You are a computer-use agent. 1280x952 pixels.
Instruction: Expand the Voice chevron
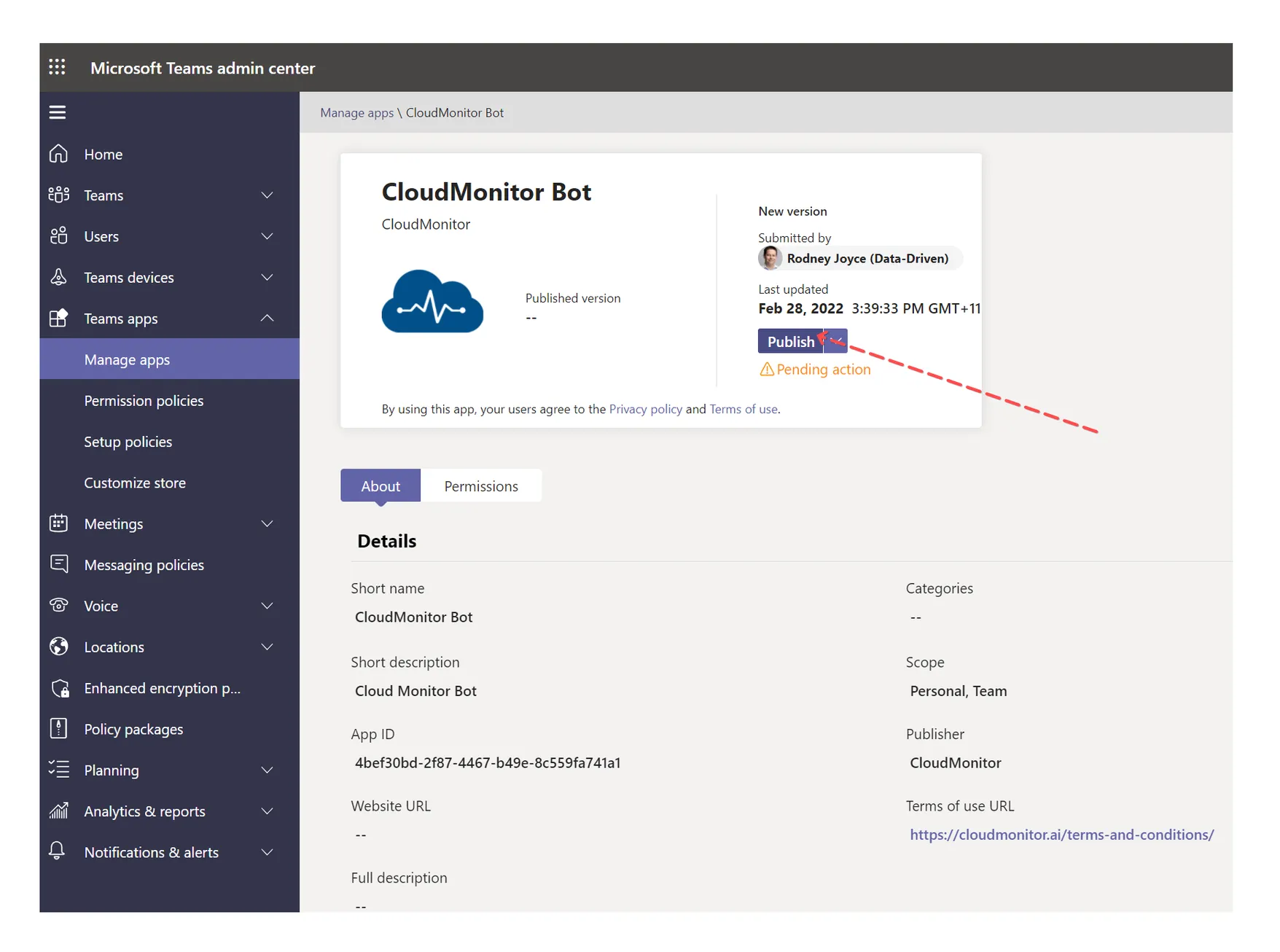coord(268,606)
